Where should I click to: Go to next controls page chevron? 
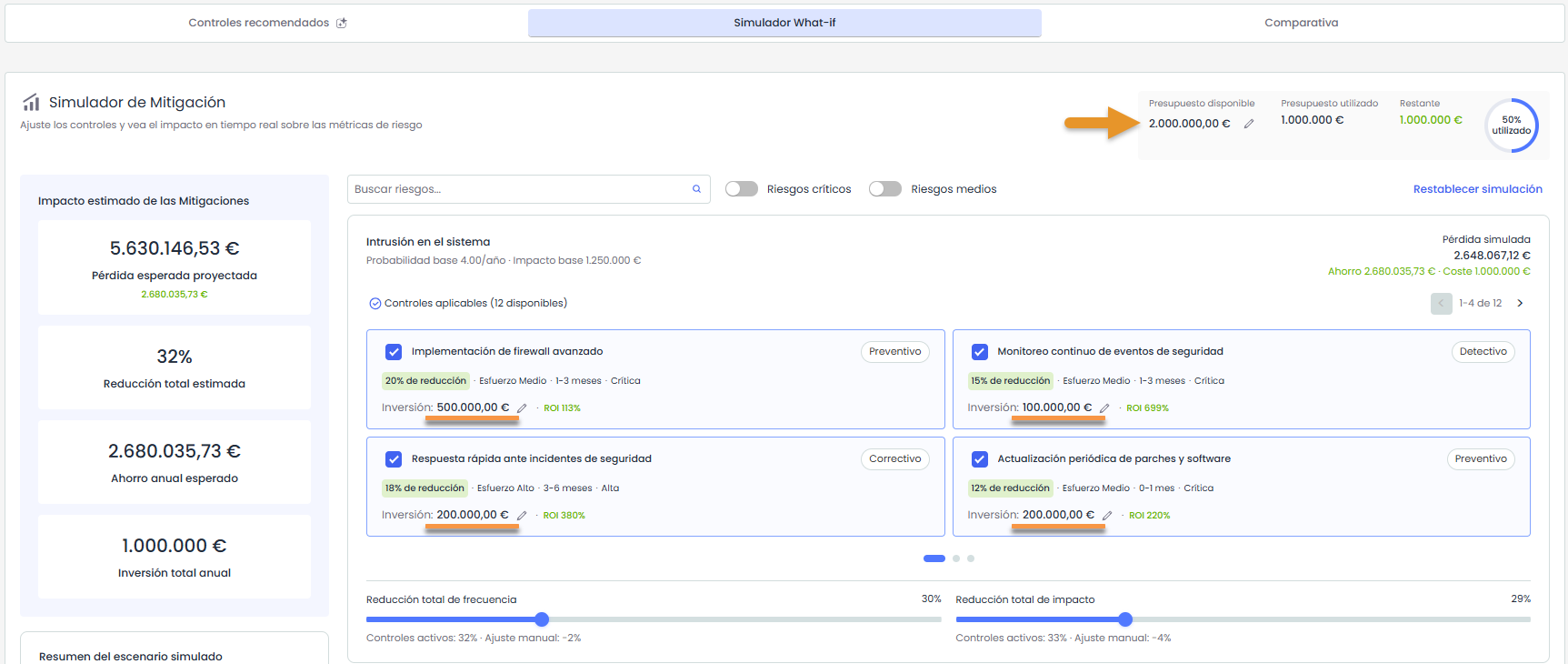[1520, 304]
